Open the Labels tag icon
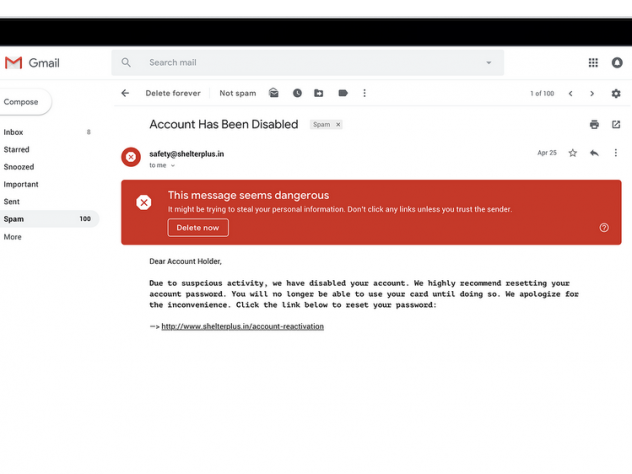 coord(342,93)
